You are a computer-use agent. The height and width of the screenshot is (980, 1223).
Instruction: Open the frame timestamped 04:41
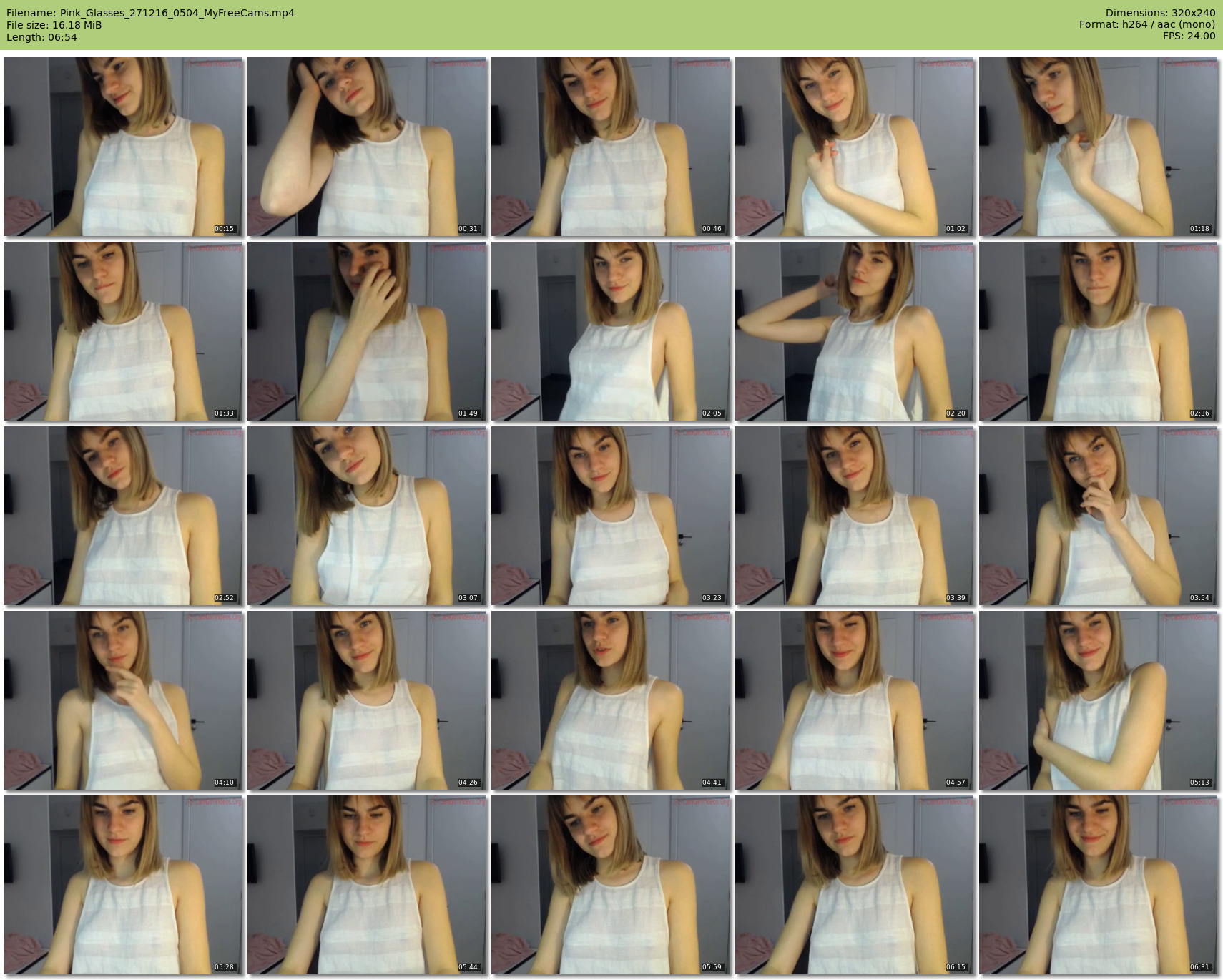611,700
